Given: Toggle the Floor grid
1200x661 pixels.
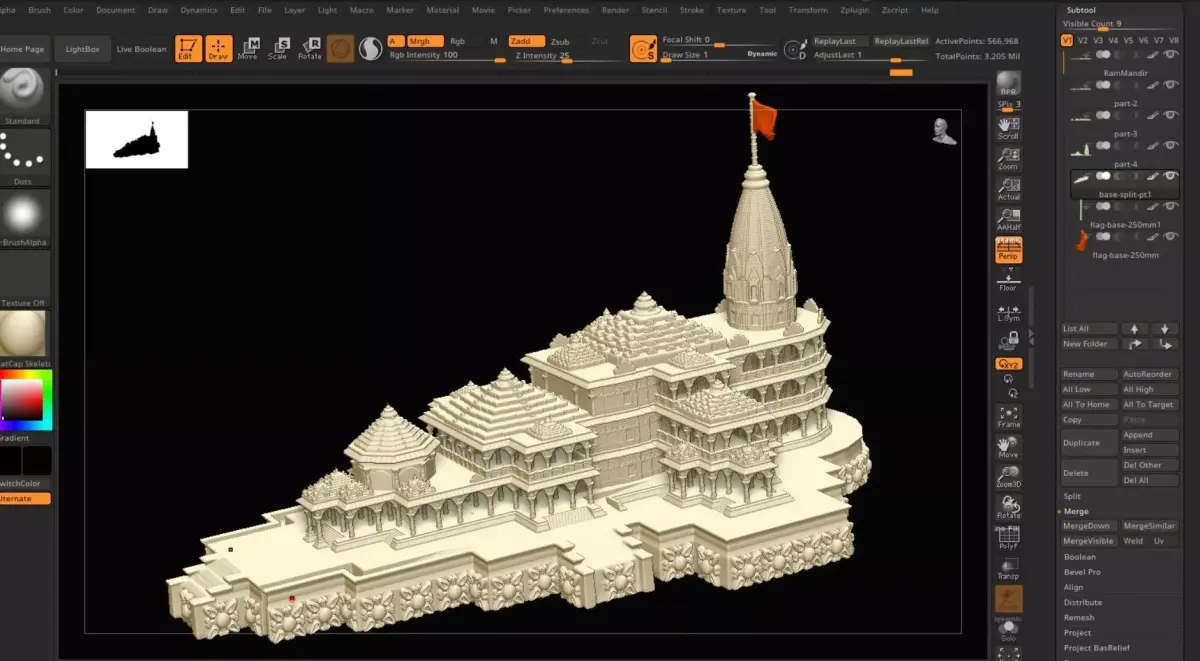Looking at the screenshot, I should [x=1009, y=280].
